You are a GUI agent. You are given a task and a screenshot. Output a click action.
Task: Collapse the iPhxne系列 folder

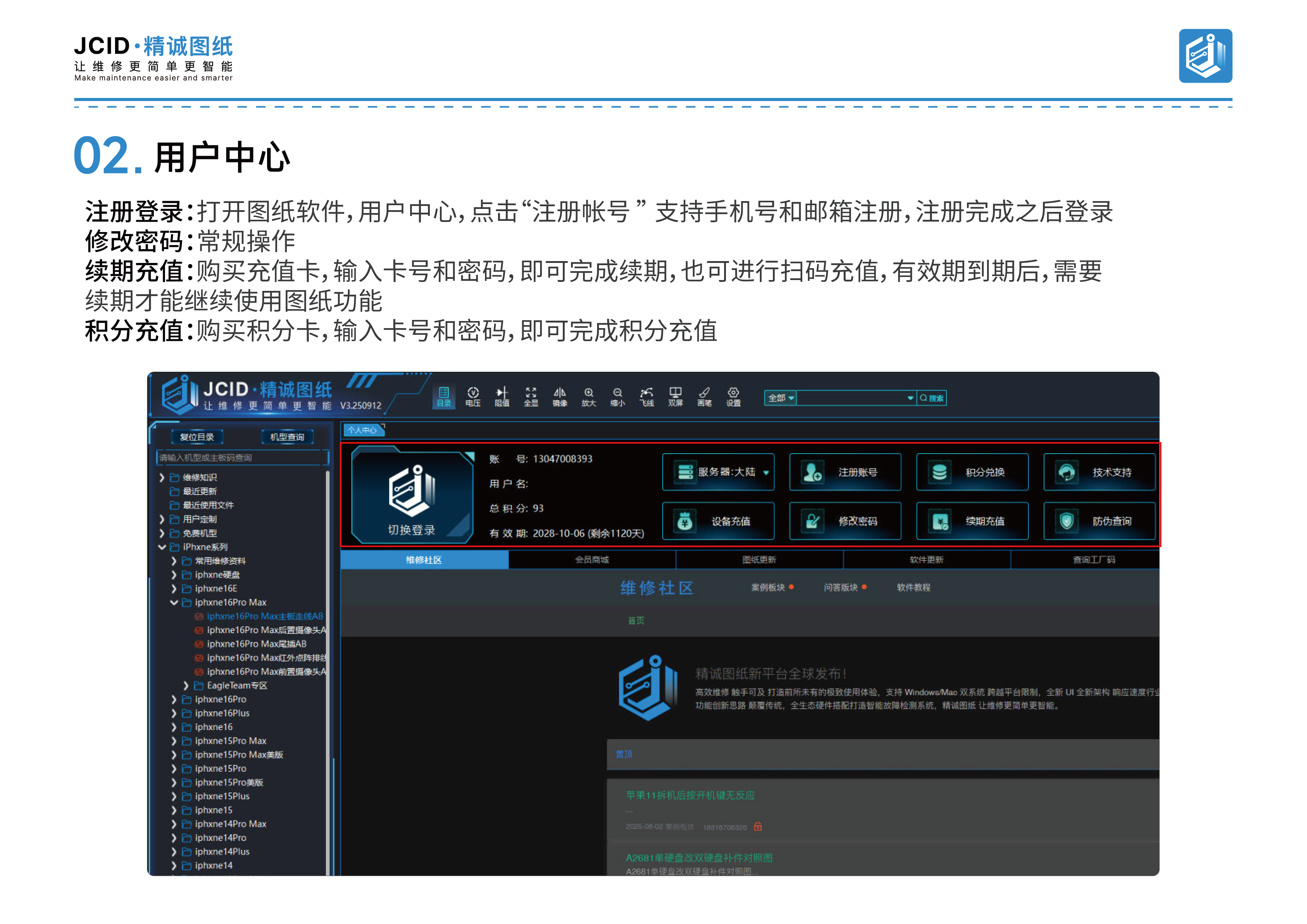(162, 547)
